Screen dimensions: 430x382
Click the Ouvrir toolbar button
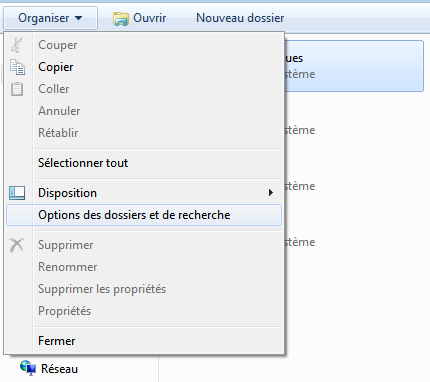click(139, 18)
